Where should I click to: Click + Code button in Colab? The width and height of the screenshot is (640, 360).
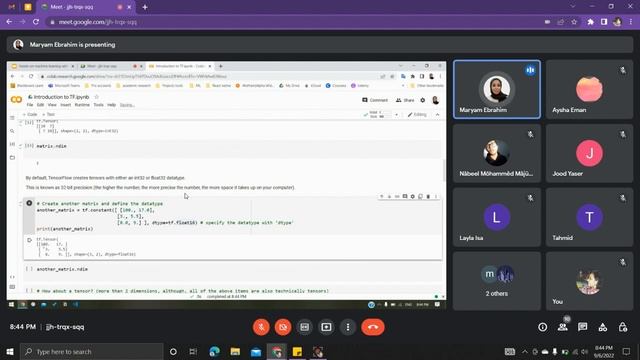[30, 115]
